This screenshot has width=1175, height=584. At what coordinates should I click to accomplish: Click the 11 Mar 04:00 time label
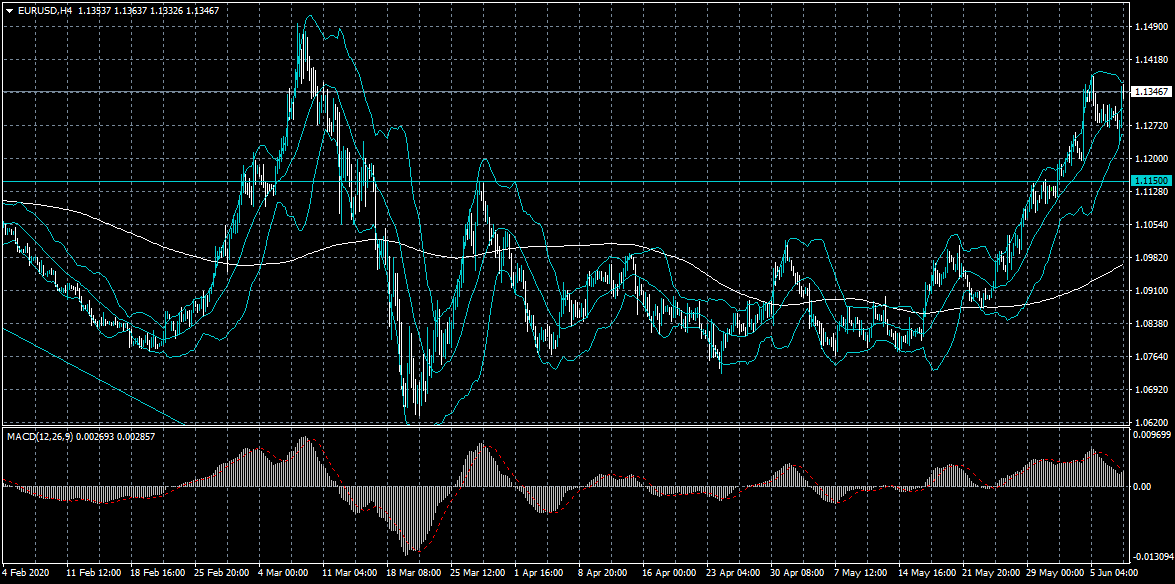click(349, 573)
